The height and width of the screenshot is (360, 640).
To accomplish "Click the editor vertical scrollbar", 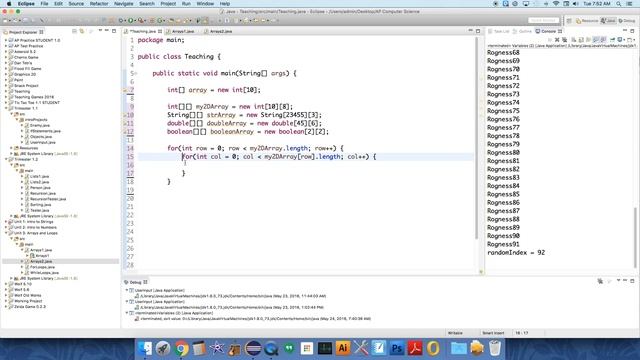I will pos(476,139).
